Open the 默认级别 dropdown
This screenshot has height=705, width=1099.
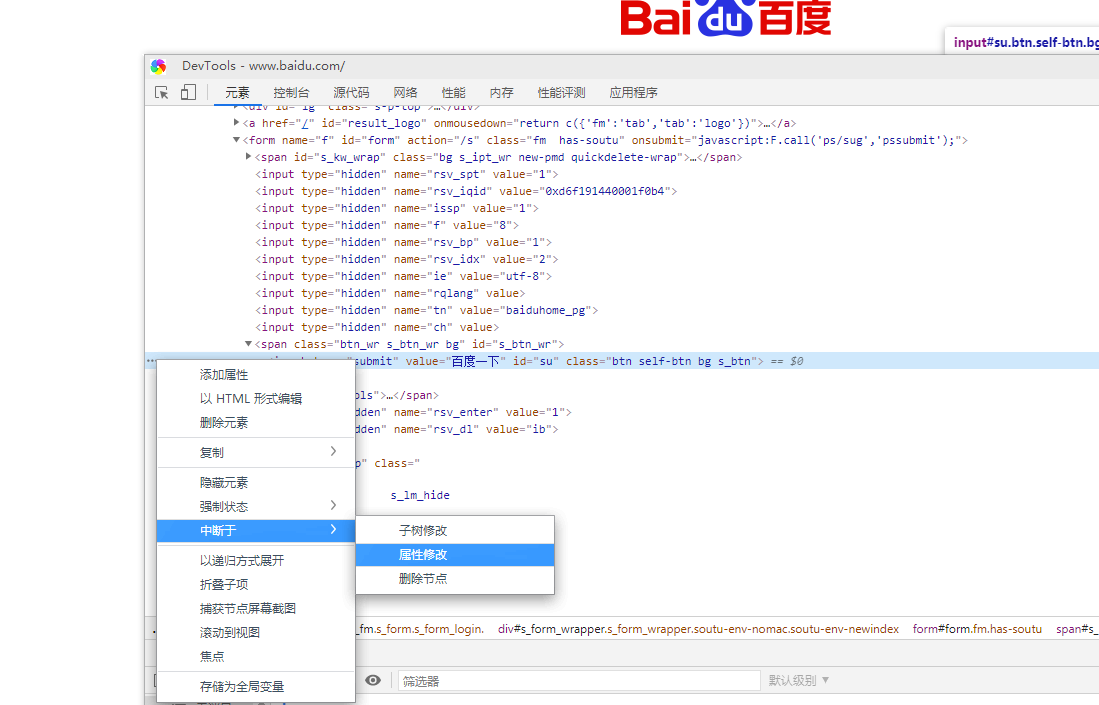click(x=798, y=680)
